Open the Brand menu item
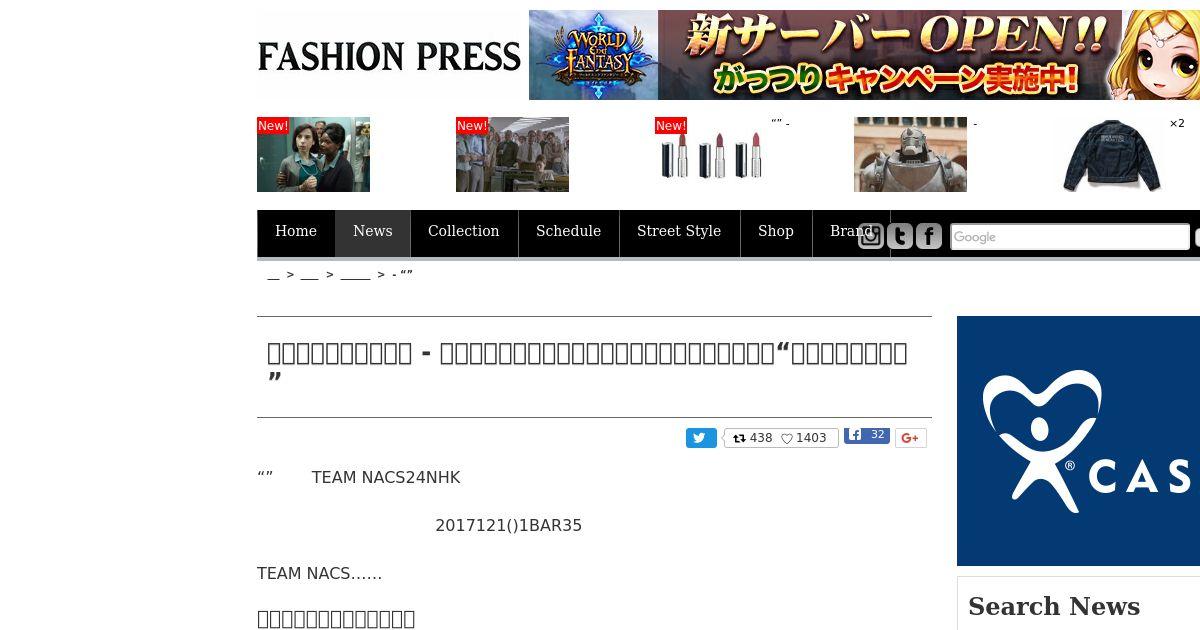The width and height of the screenshot is (1200, 630). tap(851, 232)
